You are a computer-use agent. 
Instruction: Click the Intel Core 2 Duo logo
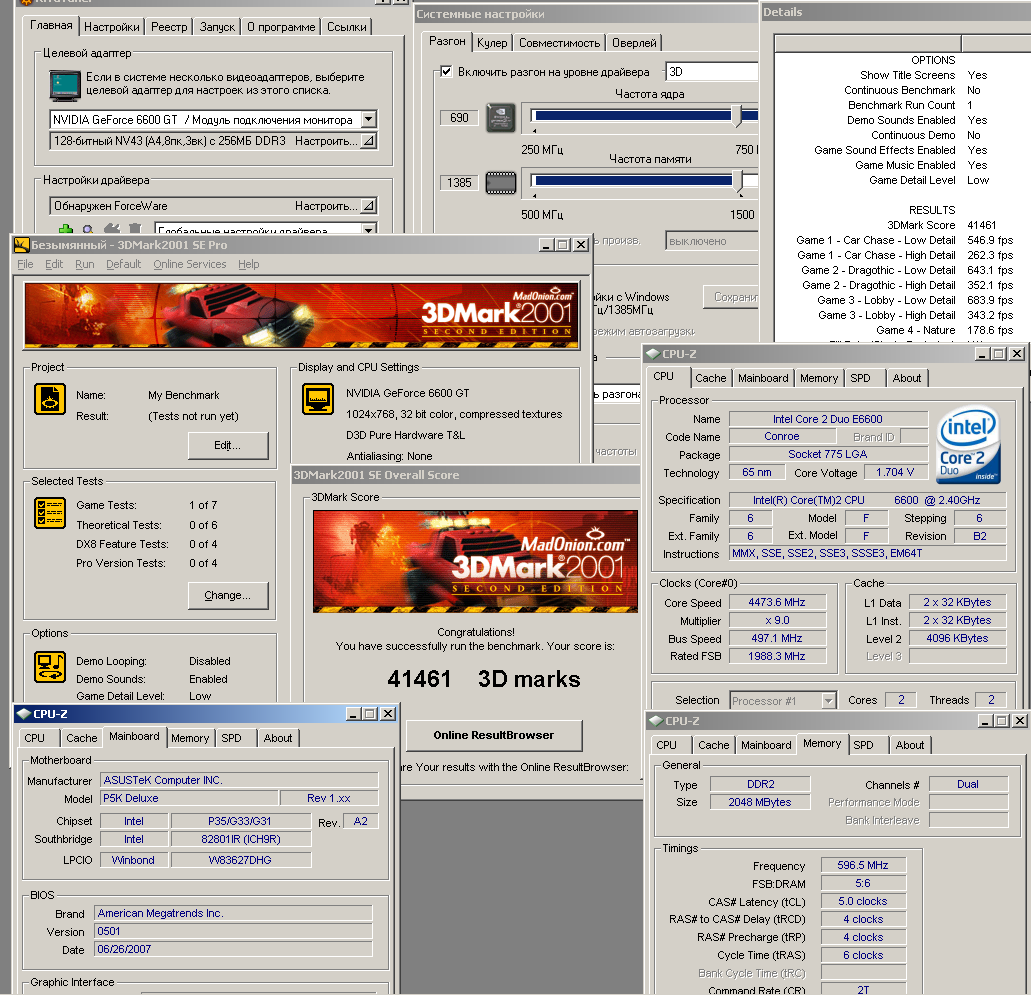(969, 445)
